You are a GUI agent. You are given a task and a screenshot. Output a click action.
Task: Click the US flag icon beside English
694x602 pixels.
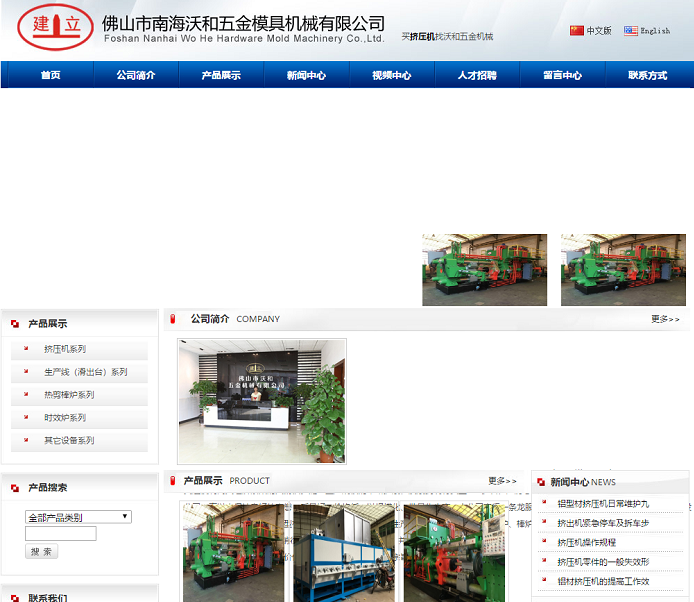pos(630,31)
